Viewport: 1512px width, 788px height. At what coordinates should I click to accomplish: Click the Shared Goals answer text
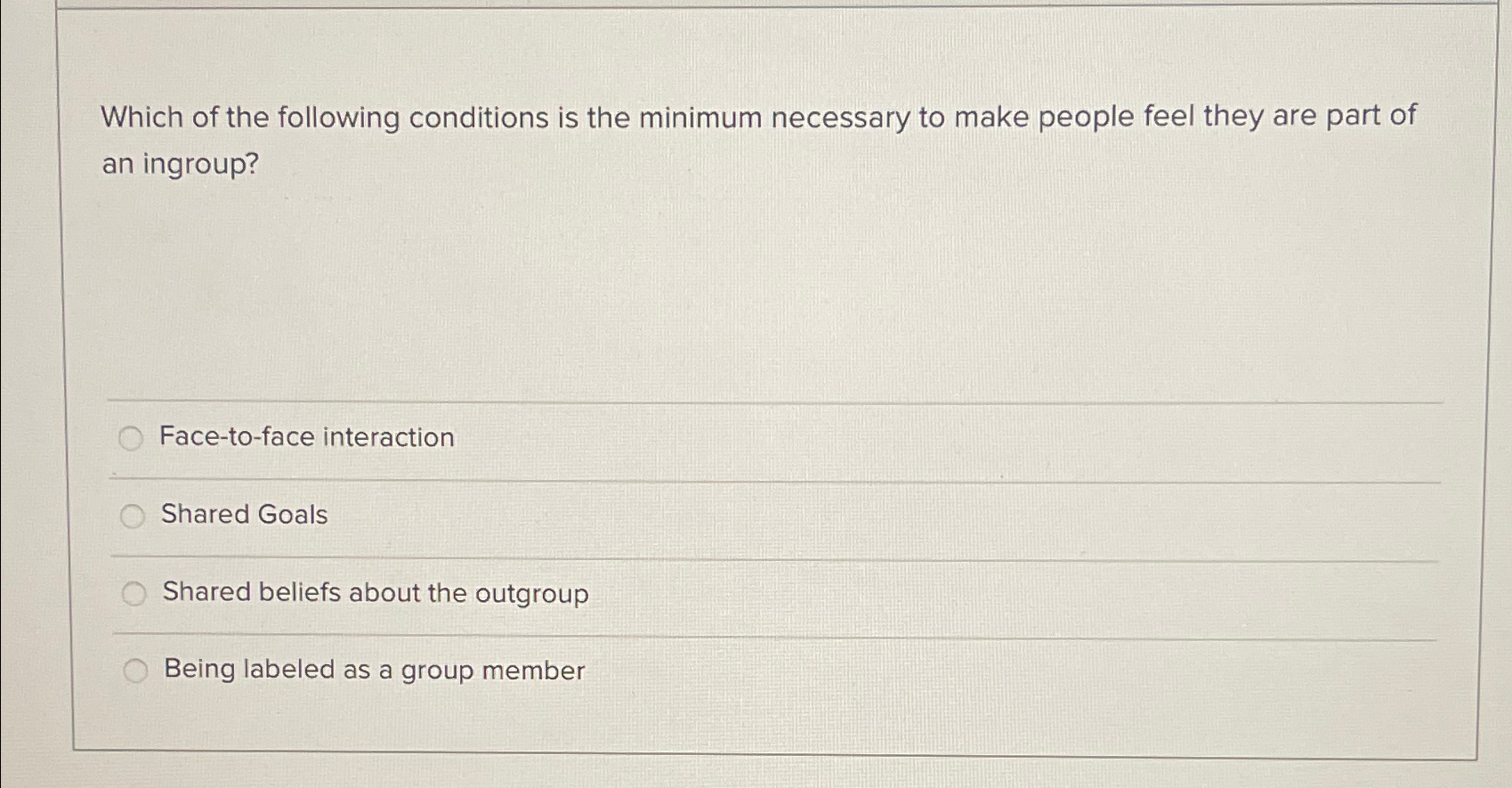point(243,515)
